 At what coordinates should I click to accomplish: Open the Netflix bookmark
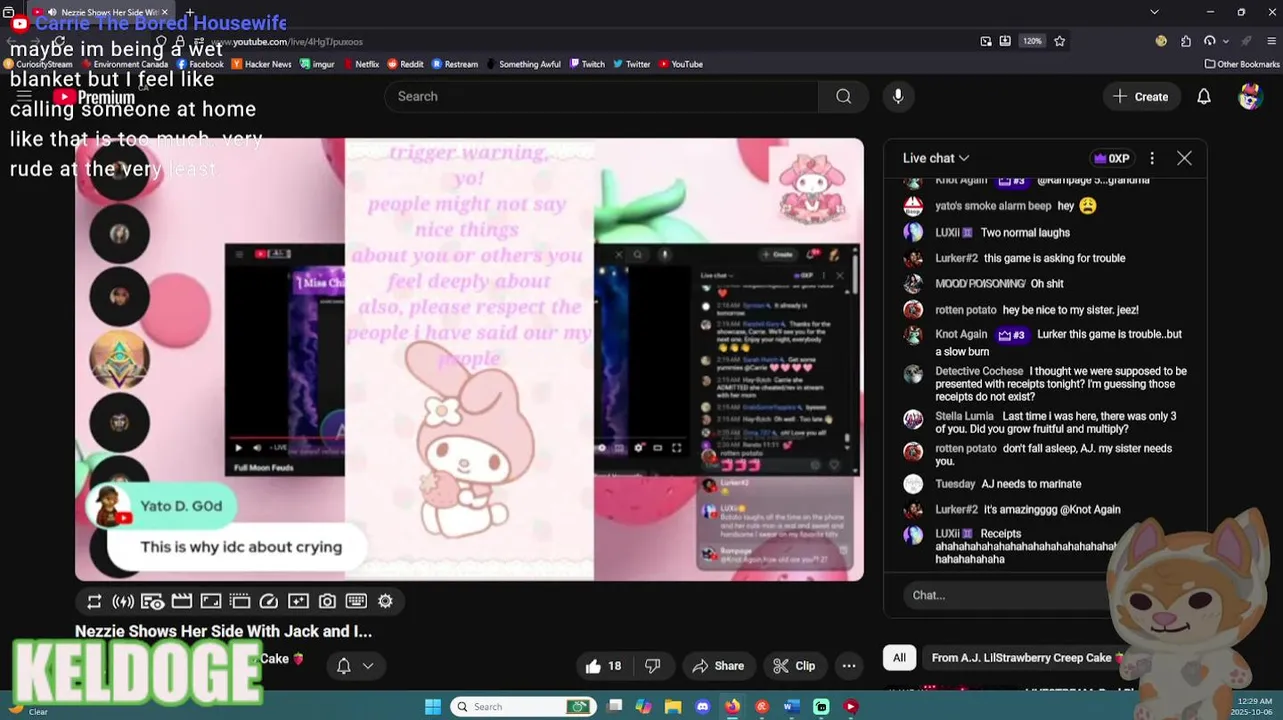(x=360, y=64)
